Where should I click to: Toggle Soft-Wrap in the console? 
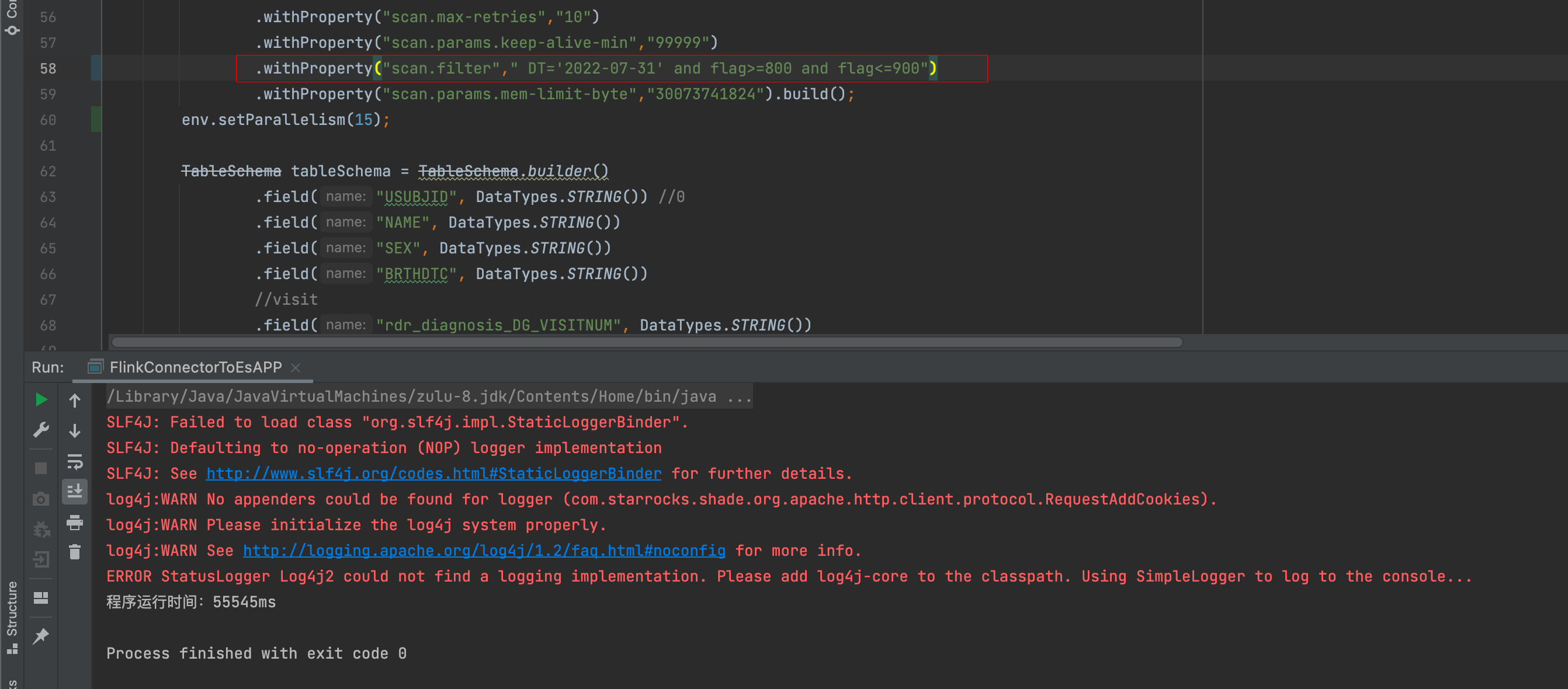[75, 461]
